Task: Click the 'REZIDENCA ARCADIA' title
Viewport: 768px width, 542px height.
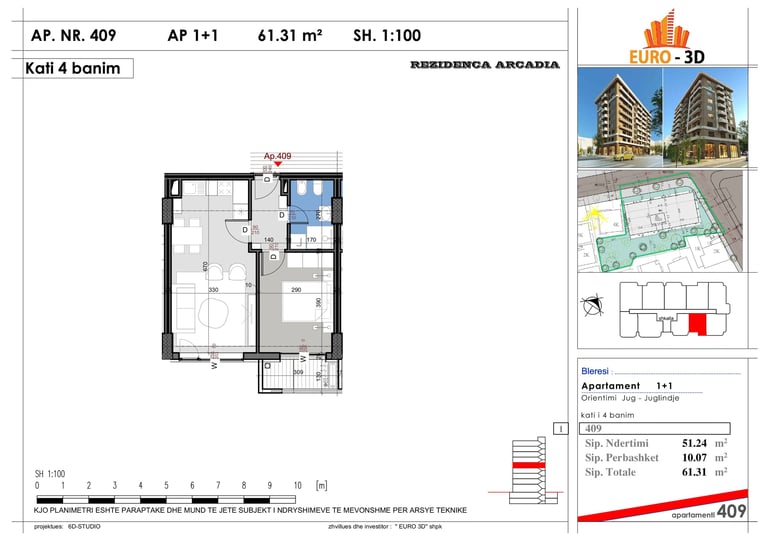Action: click(x=485, y=65)
